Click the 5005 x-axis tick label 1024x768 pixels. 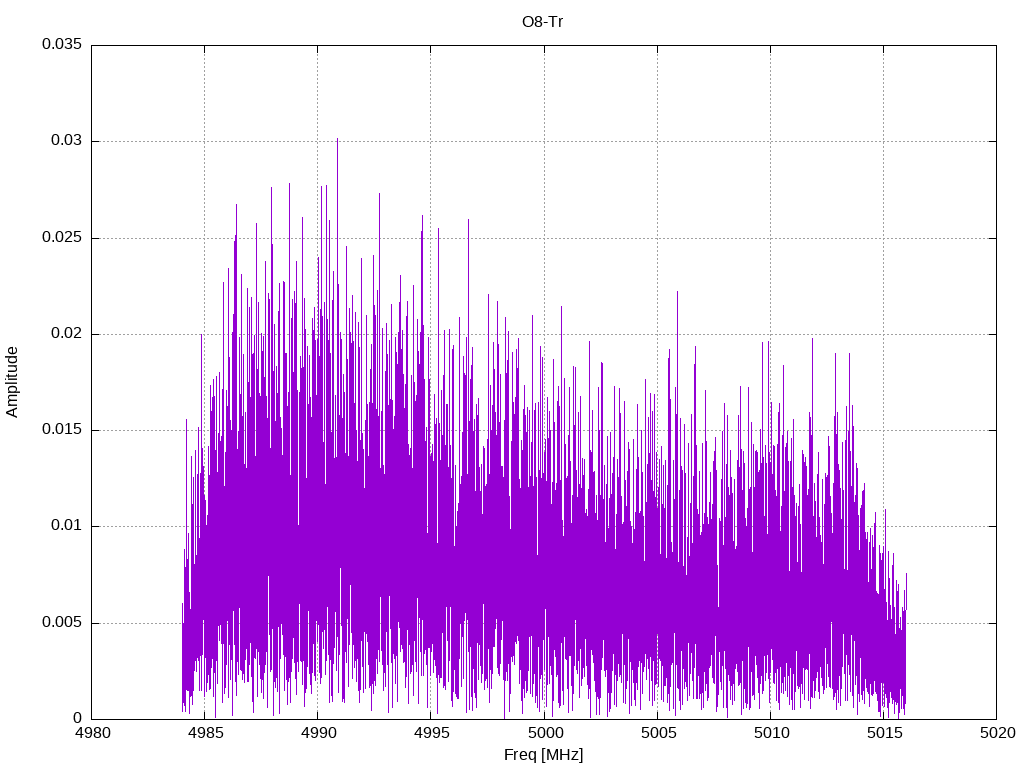coord(658,733)
